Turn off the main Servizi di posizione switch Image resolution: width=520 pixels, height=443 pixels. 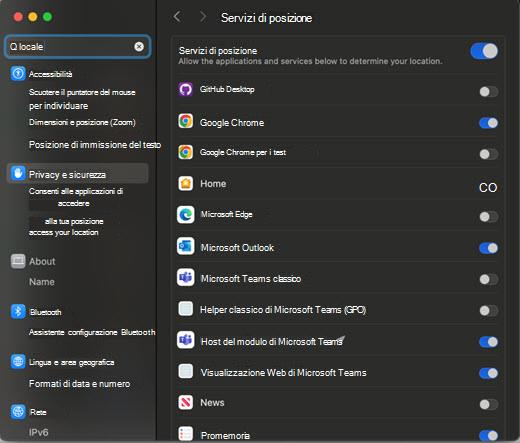[484, 51]
